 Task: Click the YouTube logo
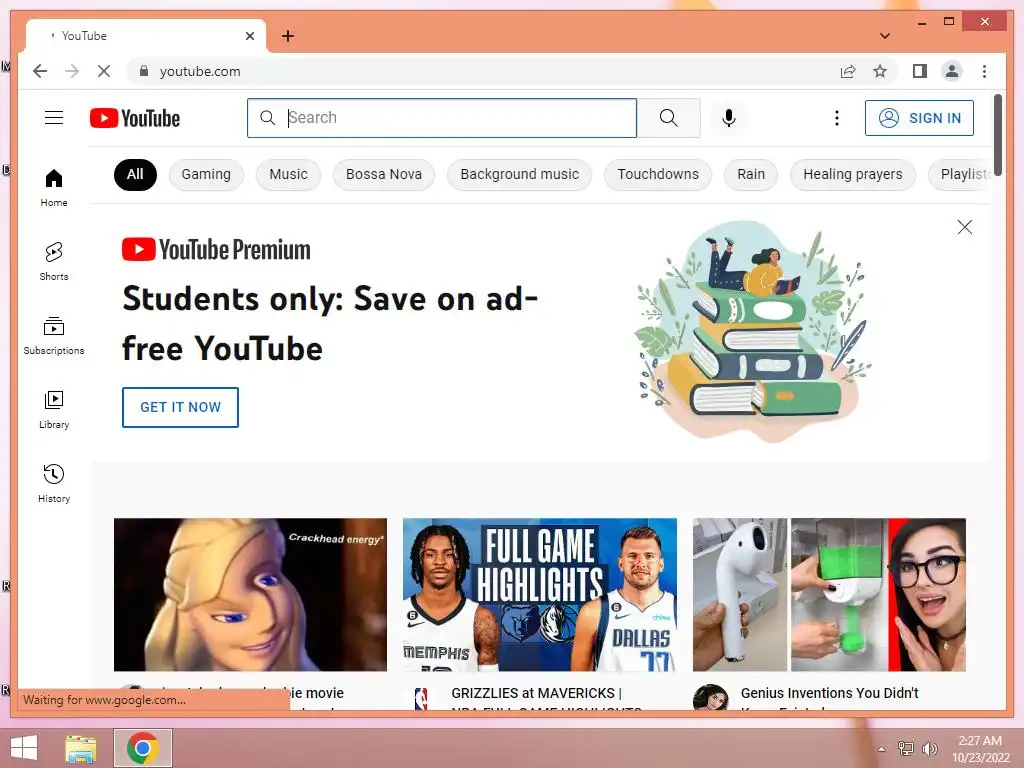click(135, 118)
